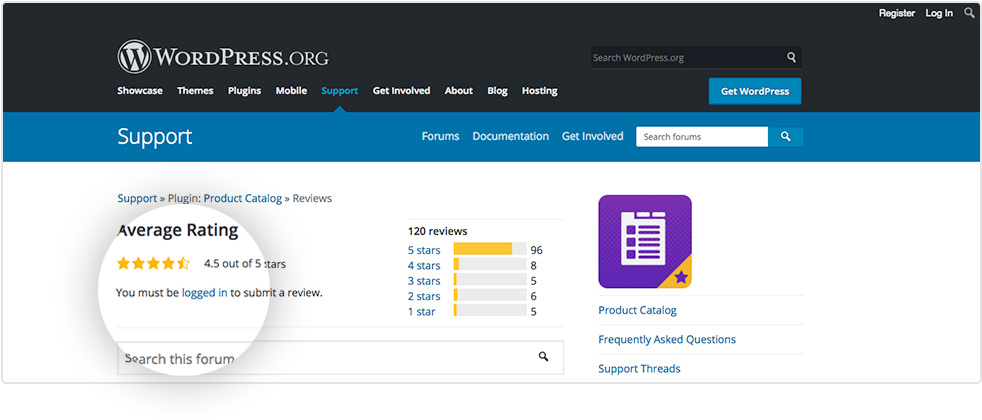Viewport: 982px width, 420px height.
Task: Click the 8 count beside 4 stars
Action: point(533,265)
